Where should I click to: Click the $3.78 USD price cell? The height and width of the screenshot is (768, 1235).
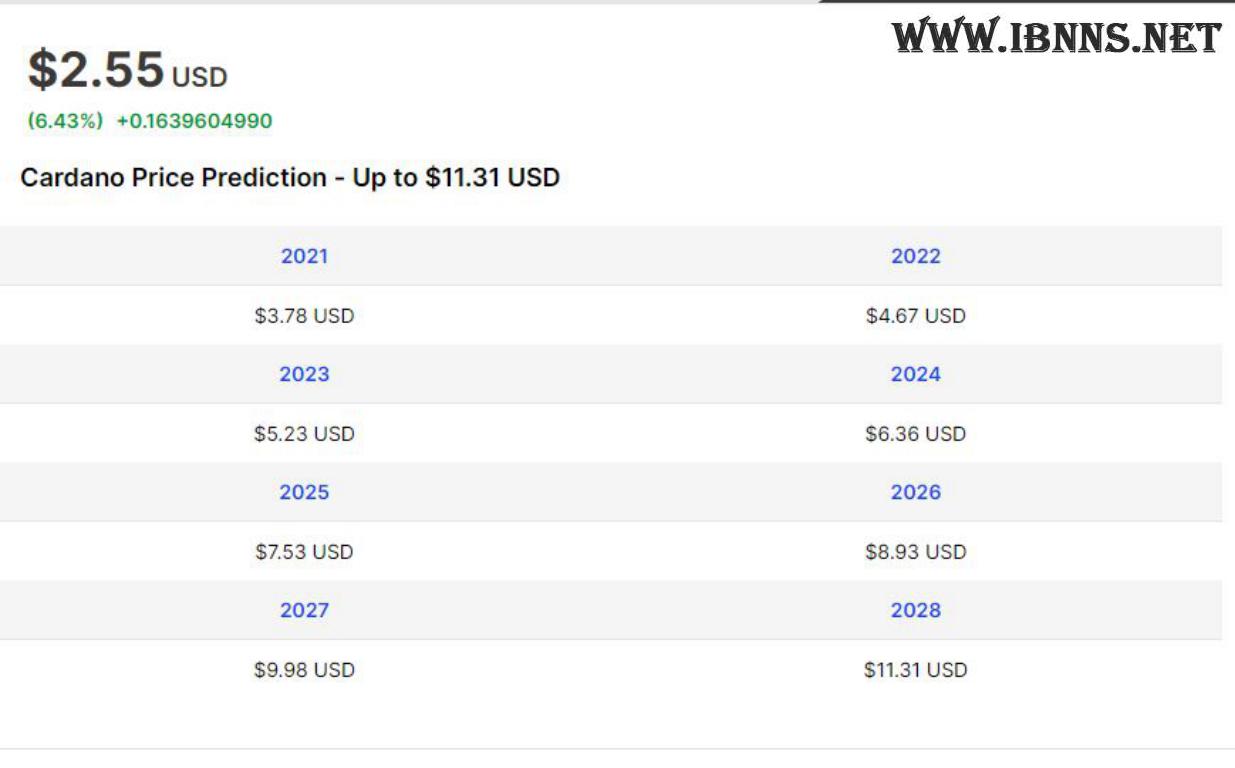(304, 316)
